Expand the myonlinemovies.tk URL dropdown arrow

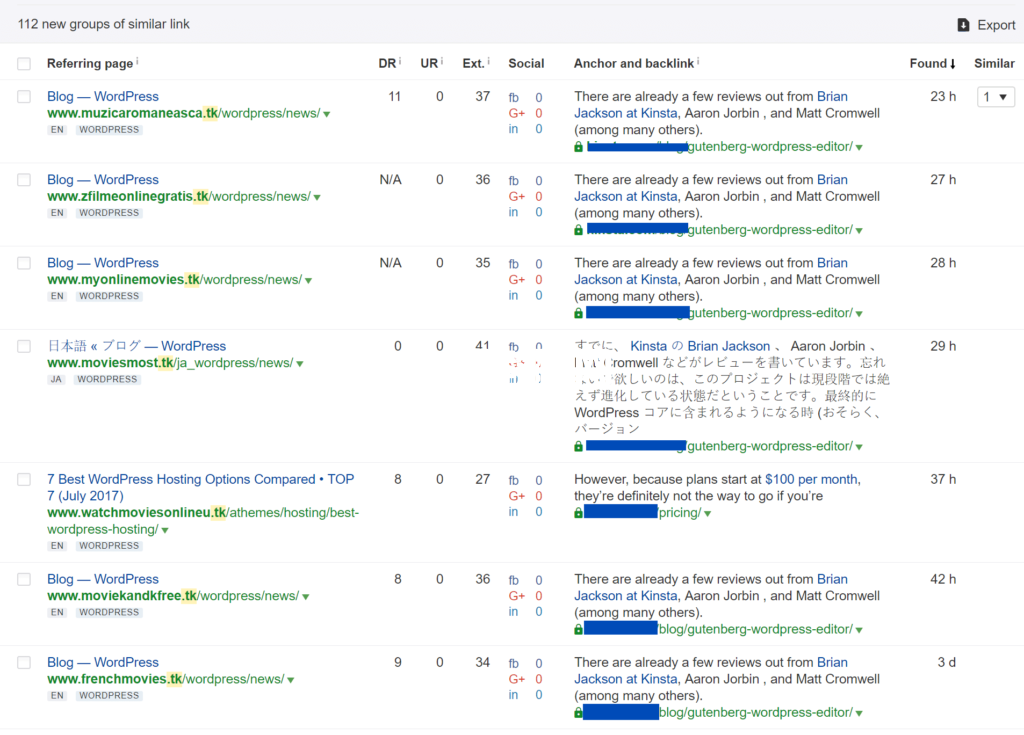308,280
